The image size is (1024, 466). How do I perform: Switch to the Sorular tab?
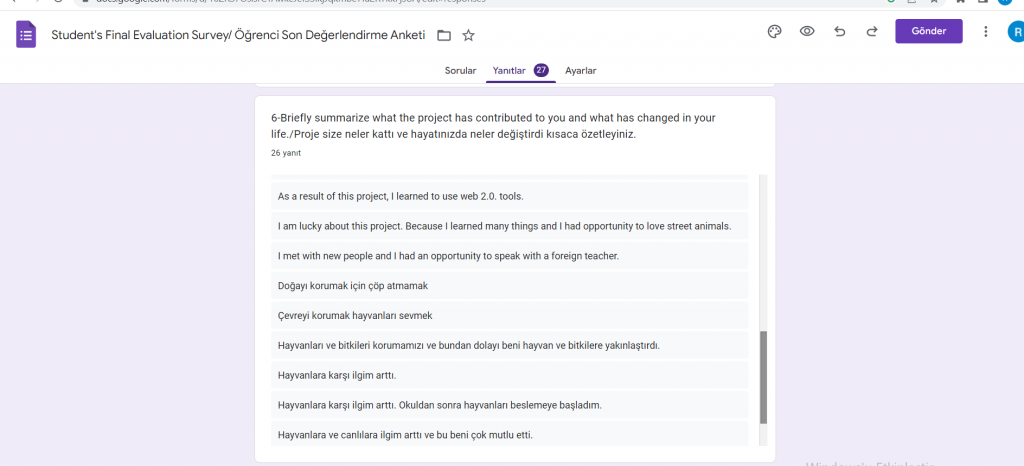[460, 71]
